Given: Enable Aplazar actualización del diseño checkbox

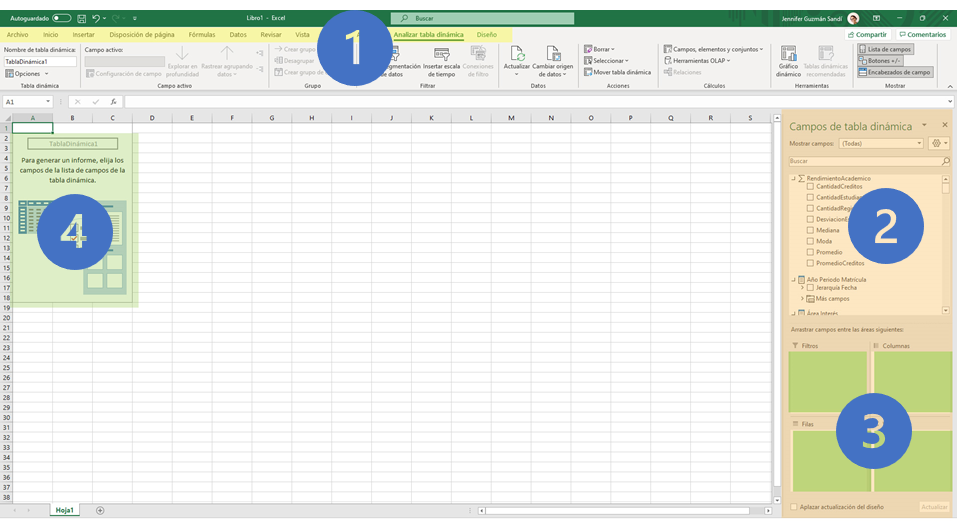Looking at the screenshot, I should coord(795,507).
